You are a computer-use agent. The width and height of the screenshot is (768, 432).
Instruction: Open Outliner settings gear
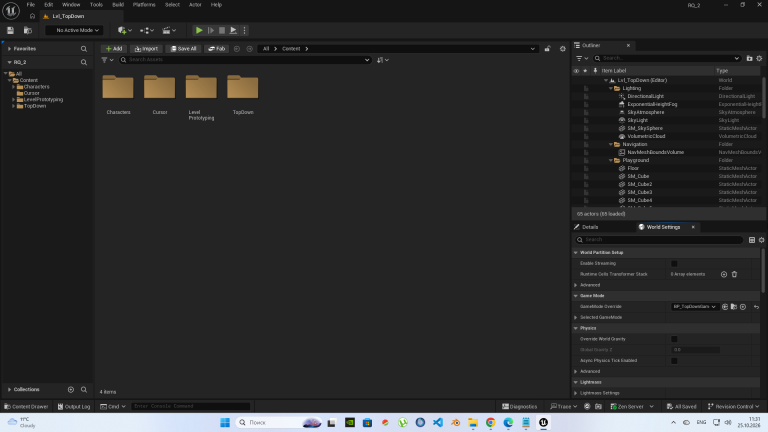[759, 58]
